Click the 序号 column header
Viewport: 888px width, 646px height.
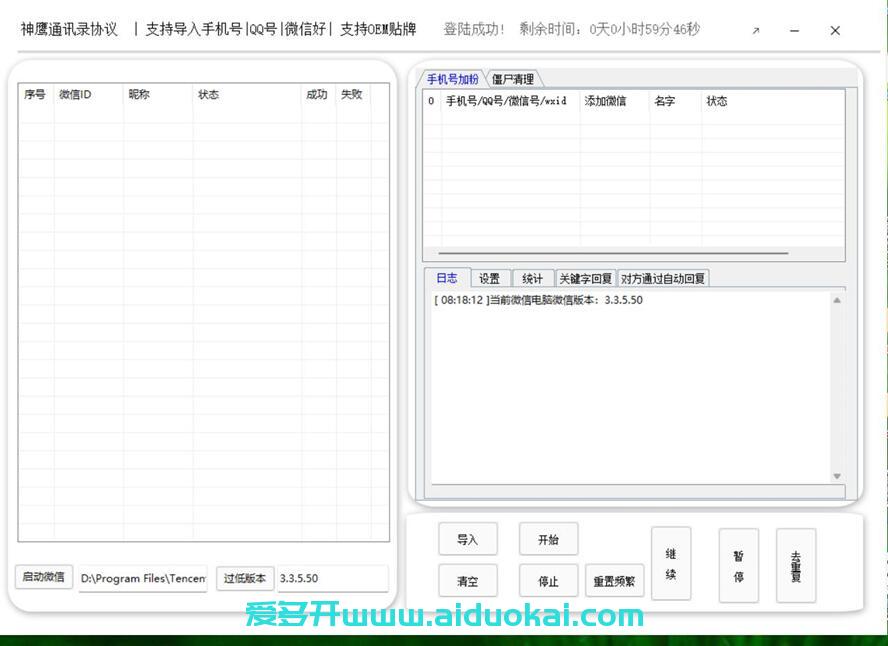pos(35,95)
